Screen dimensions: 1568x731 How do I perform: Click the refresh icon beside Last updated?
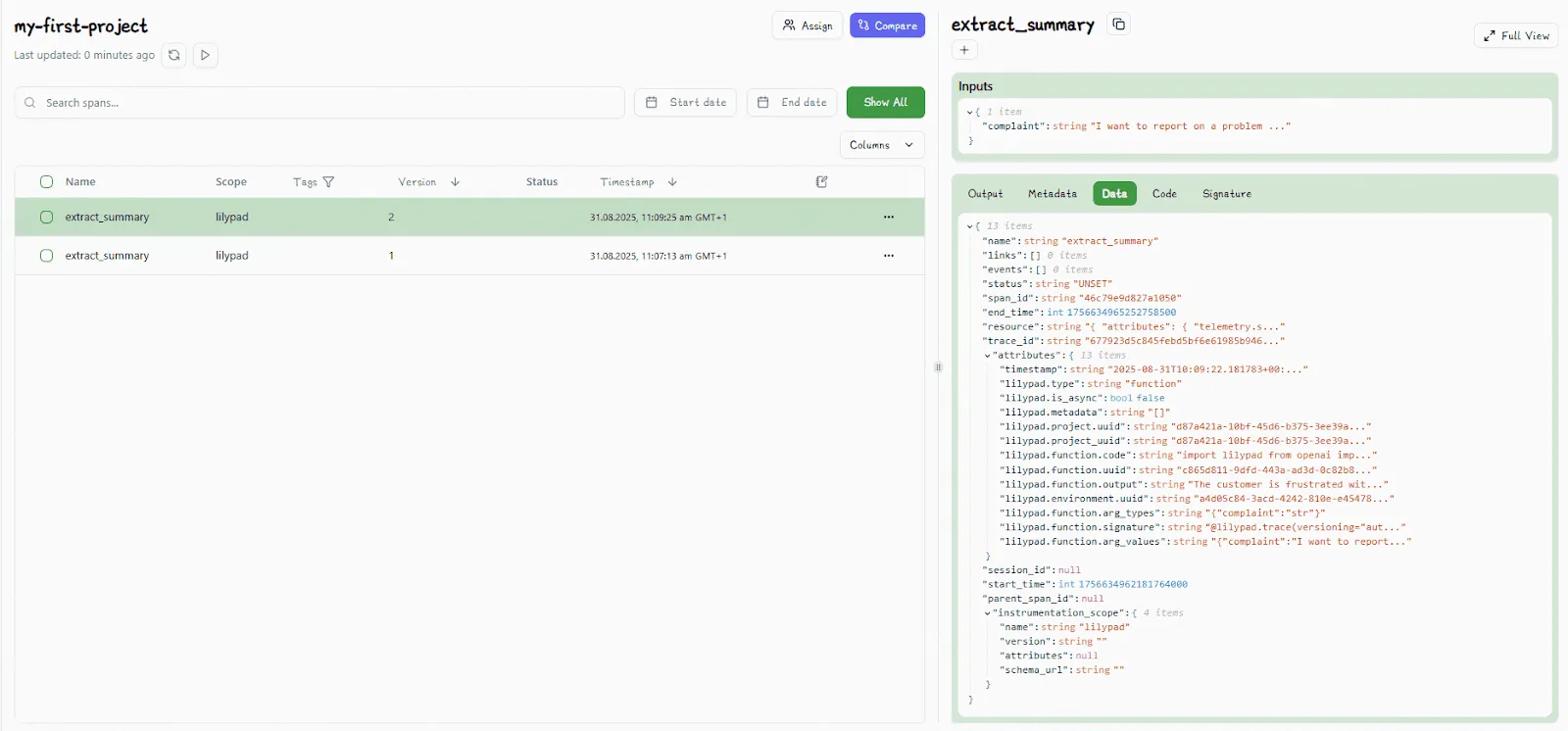pyautogui.click(x=174, y=55)
